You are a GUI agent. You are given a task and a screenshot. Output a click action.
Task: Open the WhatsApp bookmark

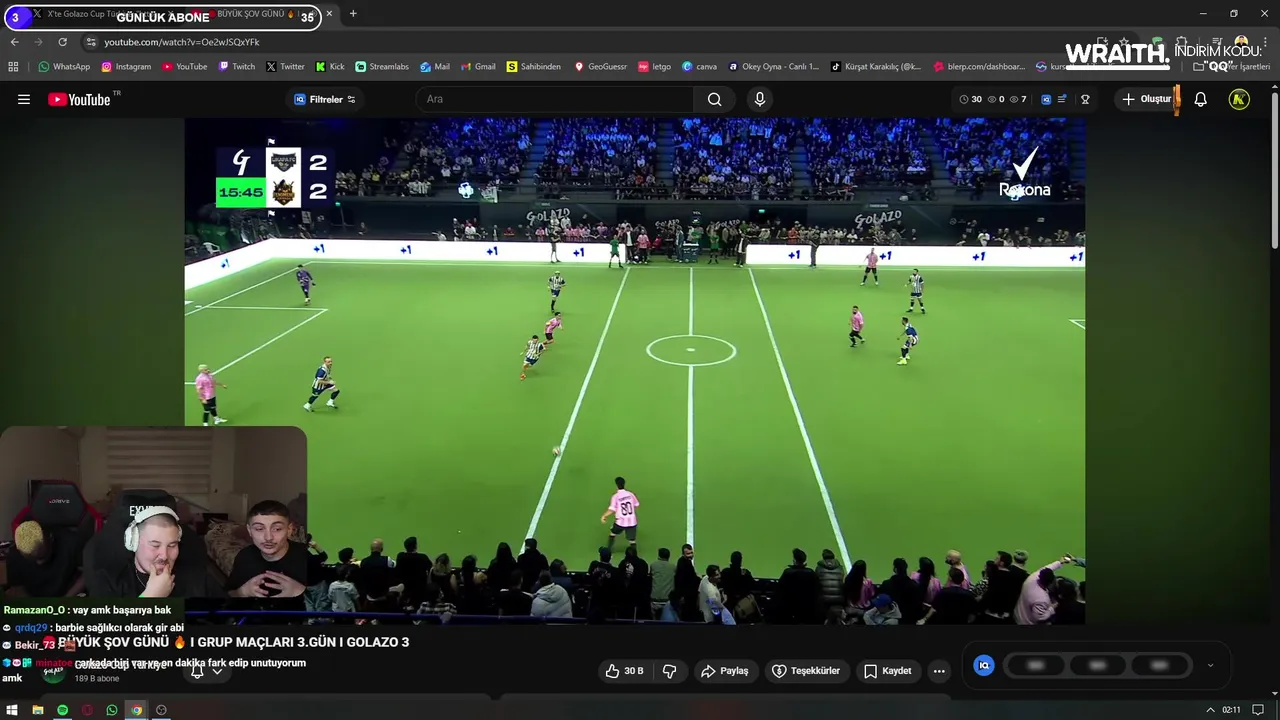click(64, 67)
